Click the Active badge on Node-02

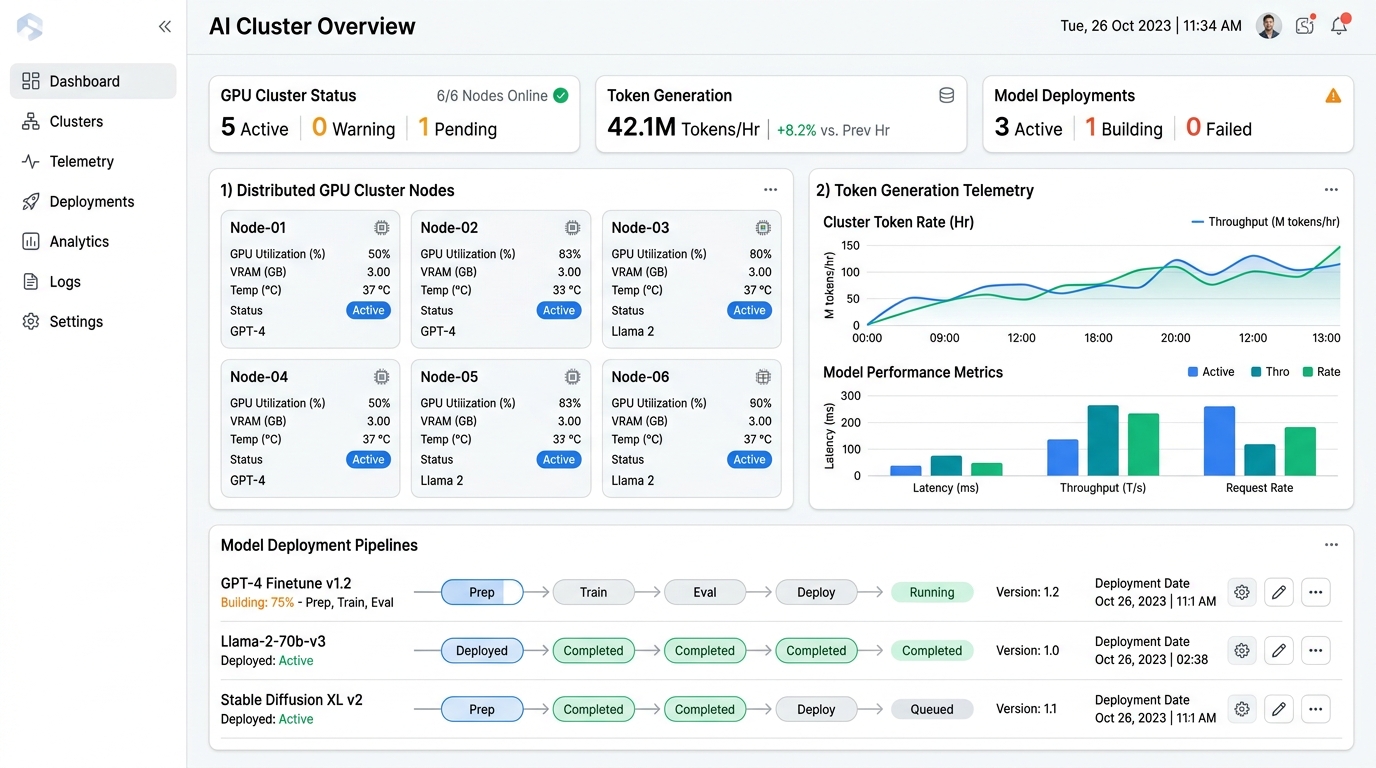(x=559, y=310)
